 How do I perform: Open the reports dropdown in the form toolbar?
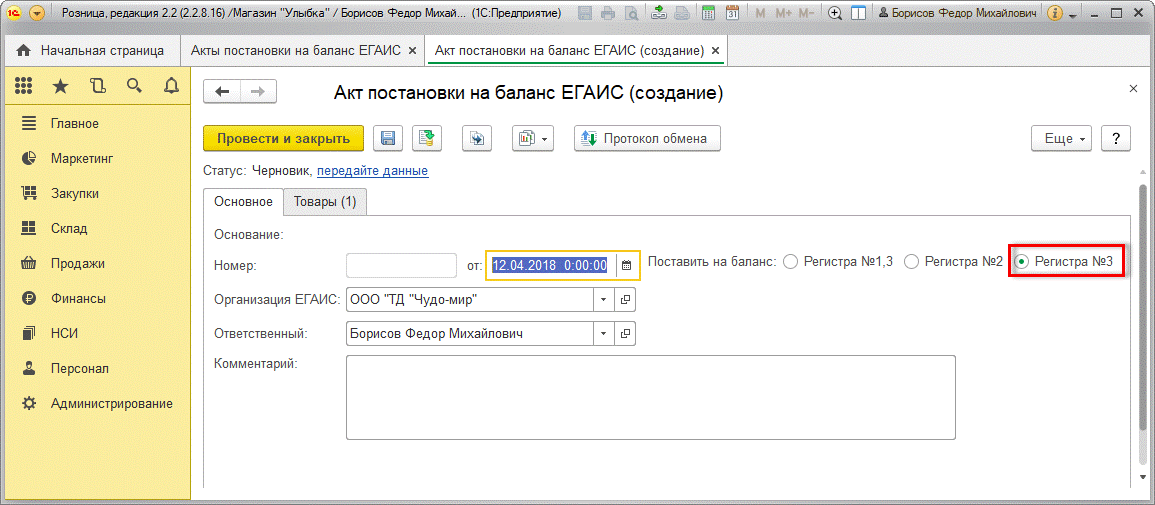pos(533,138)
